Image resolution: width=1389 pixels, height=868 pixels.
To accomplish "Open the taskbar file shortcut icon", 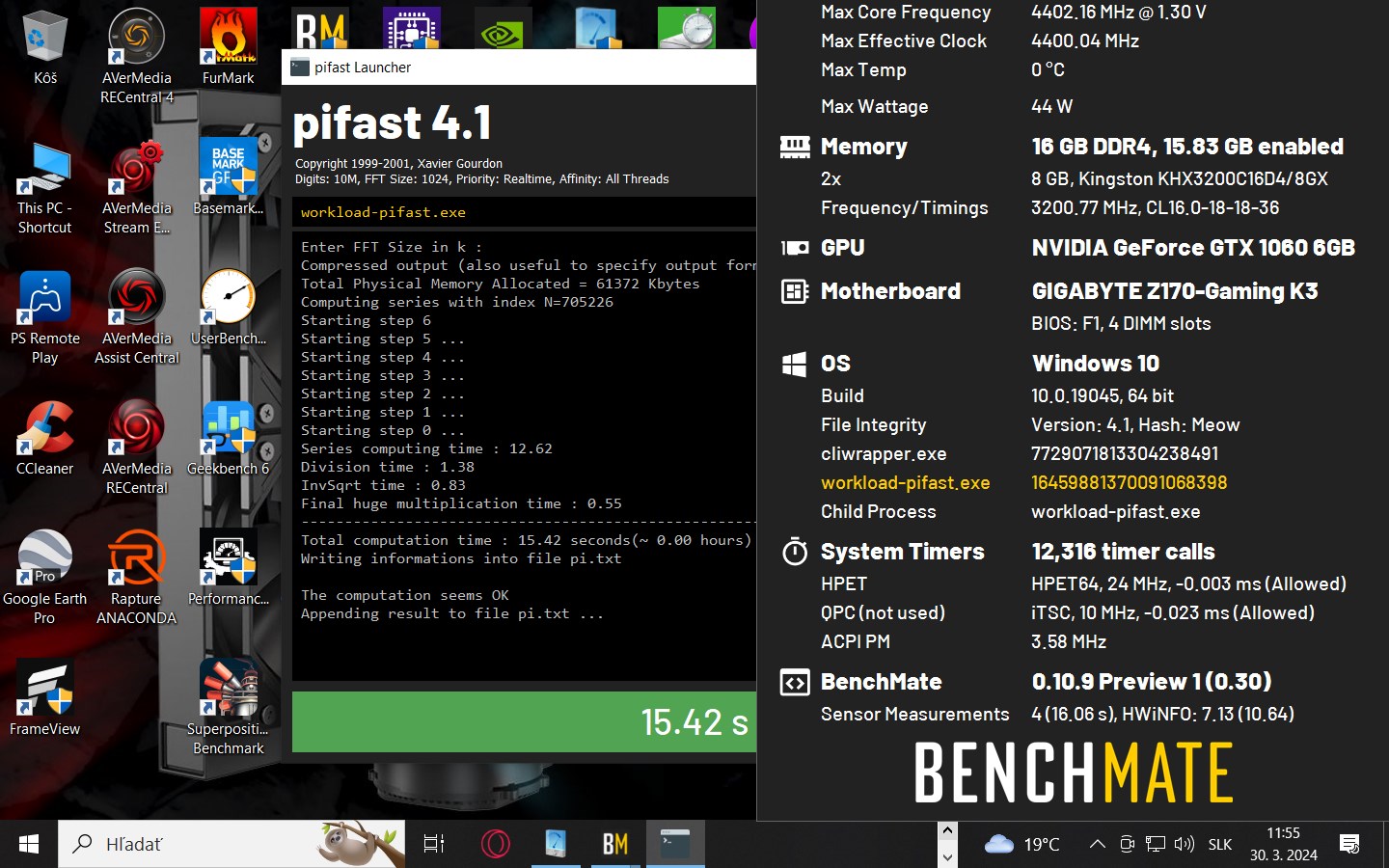I will (x=556, y=844).
